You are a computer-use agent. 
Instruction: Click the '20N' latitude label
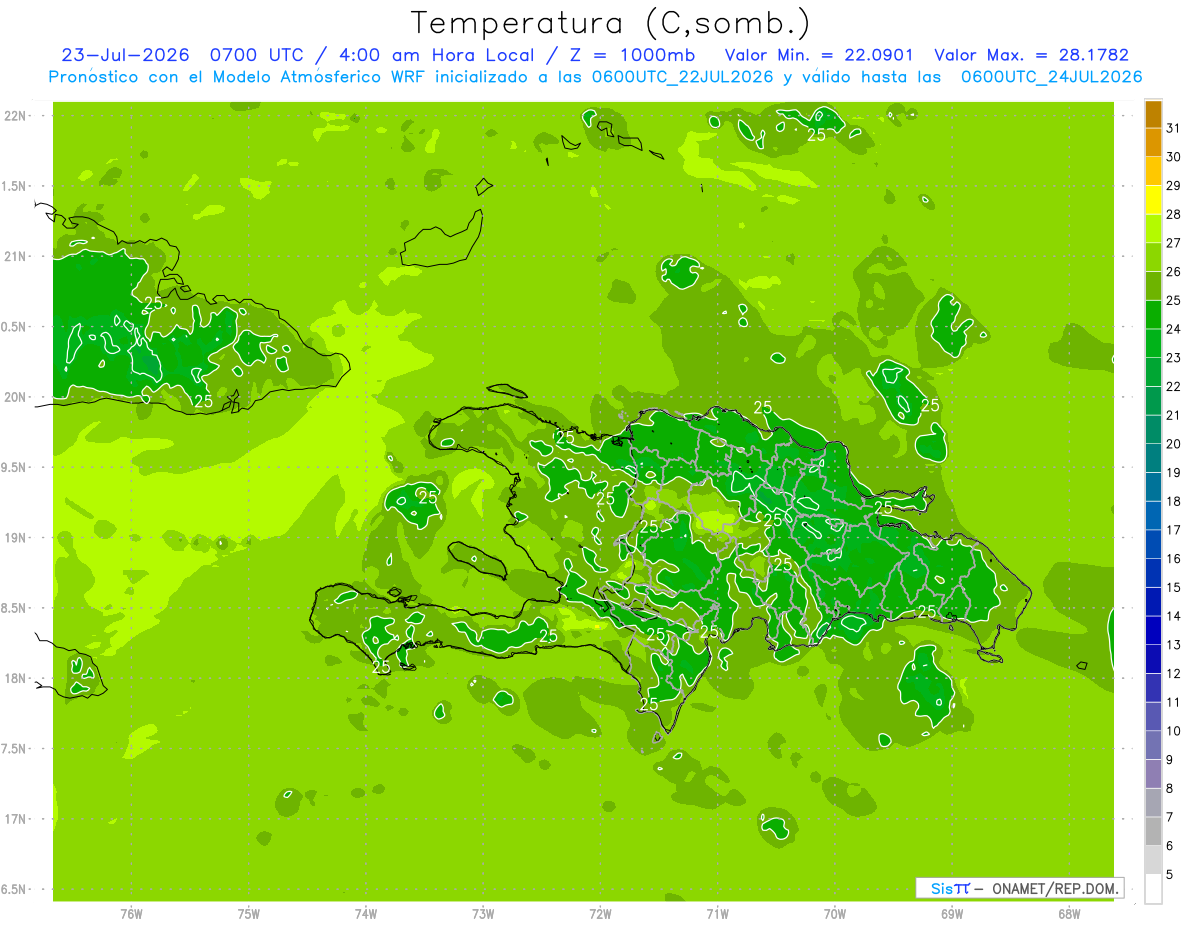pos(15,397)
